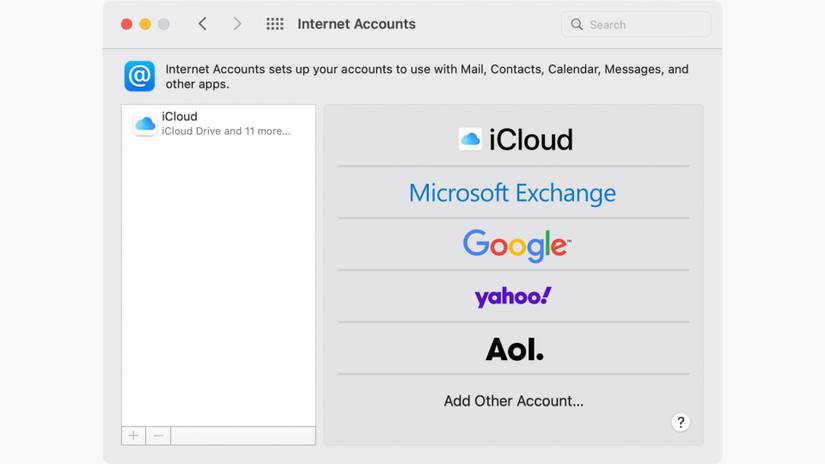
Task: Close the Internet Accounts window
Action: pyautogui.click(x=127, y=24)
